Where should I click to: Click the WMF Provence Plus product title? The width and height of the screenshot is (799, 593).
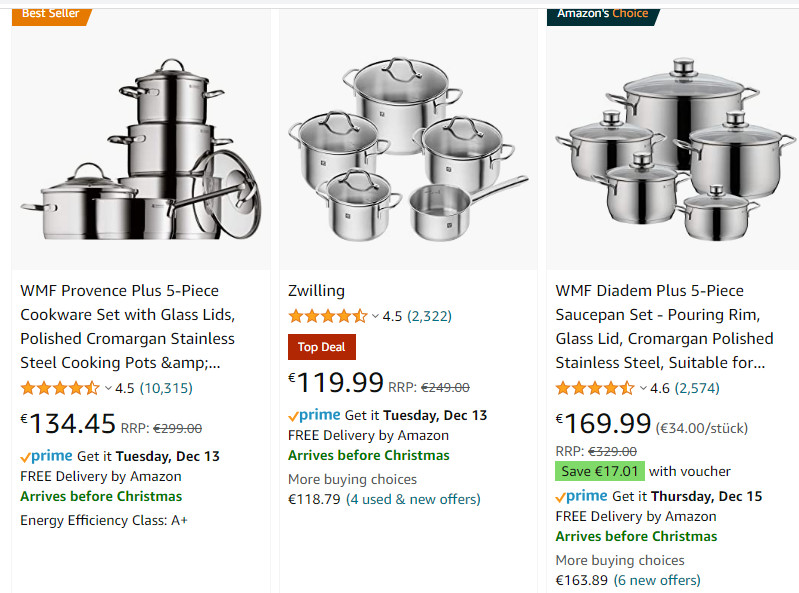(x=128, y=326)
